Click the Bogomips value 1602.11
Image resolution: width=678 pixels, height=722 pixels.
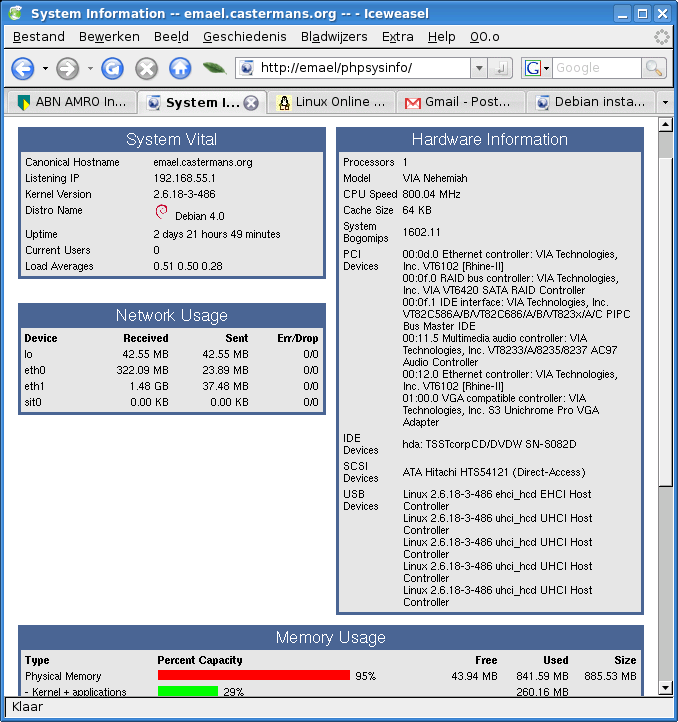click(421, 232)
